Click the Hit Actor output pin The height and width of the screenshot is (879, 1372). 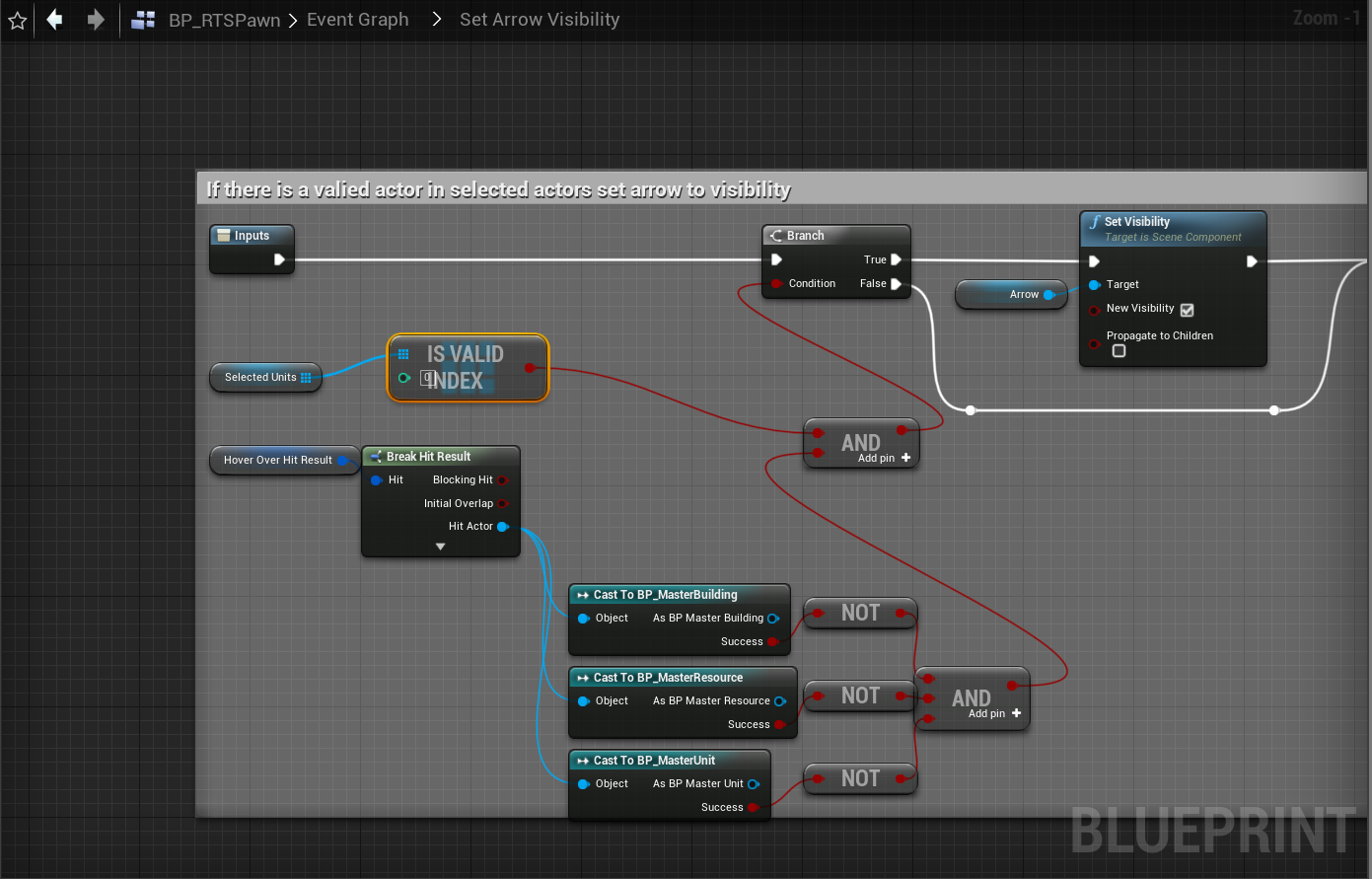(x=503, y=527)
